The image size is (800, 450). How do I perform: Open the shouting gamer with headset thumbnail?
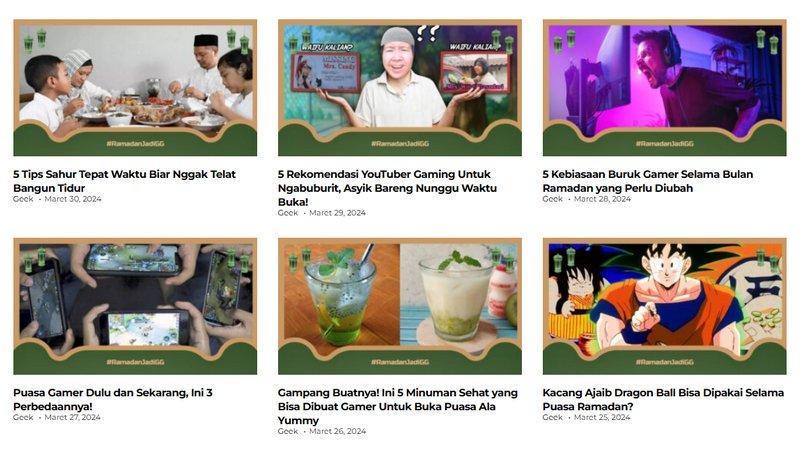click(664, 88)
